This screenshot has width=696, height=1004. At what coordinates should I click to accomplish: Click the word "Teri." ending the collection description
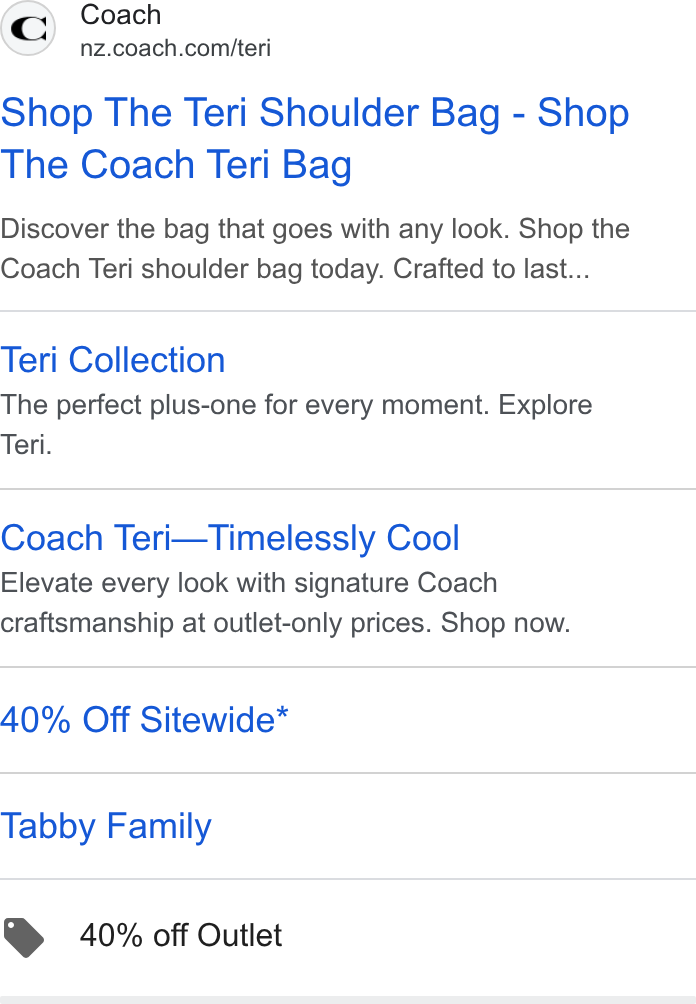(x=26, y=445)
